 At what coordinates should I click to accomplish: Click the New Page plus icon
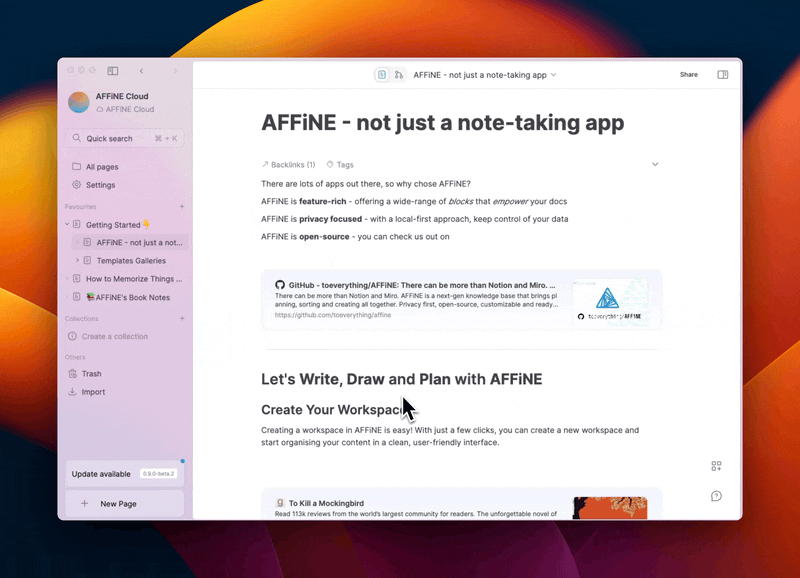click(85, 504)
